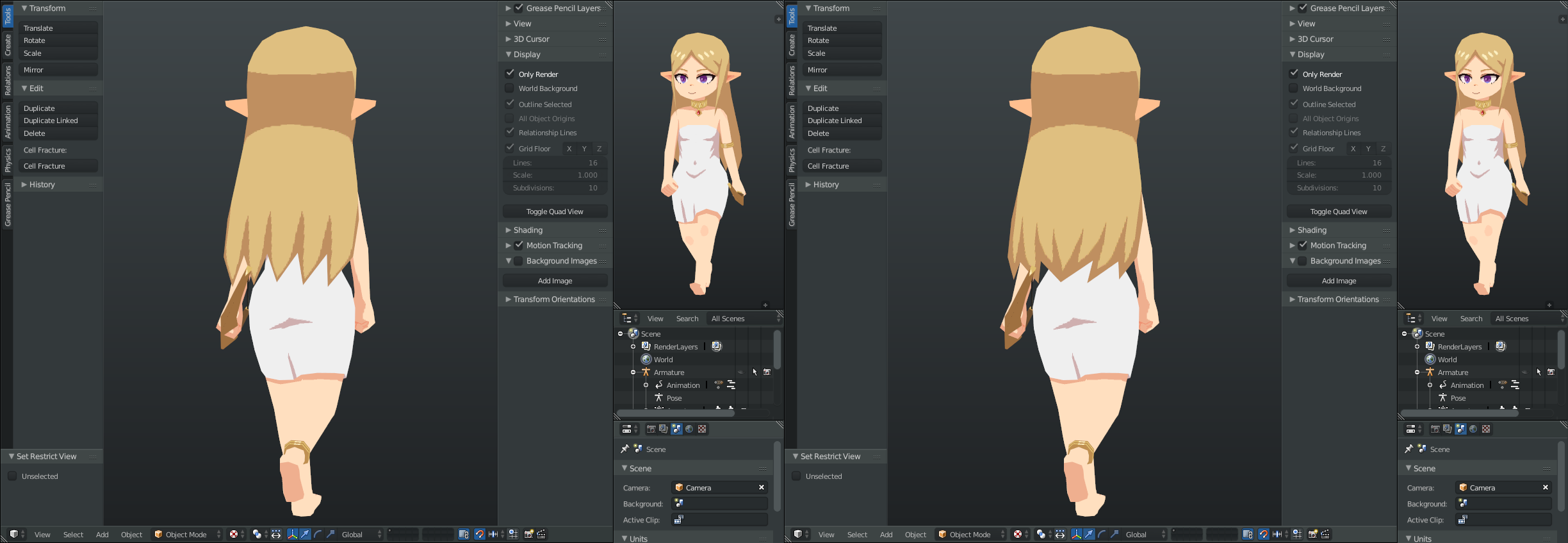
Task: Select the World item in right window's outliner
Action: point(1447,360)
